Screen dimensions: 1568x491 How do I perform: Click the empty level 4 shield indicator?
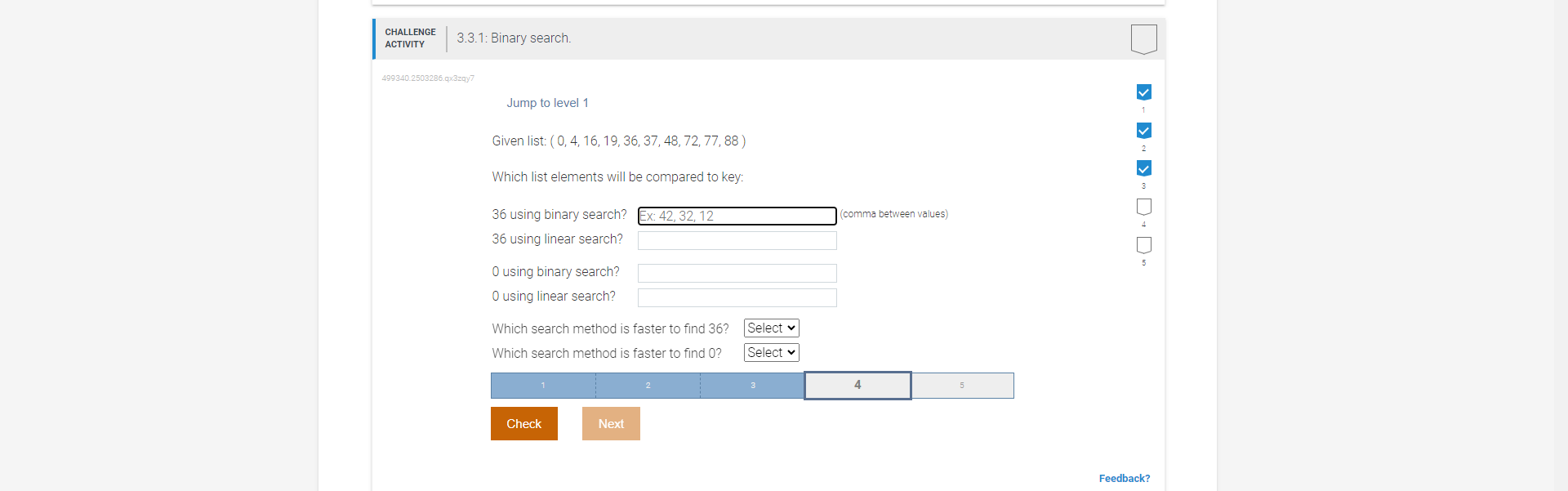pos(1143,207)
